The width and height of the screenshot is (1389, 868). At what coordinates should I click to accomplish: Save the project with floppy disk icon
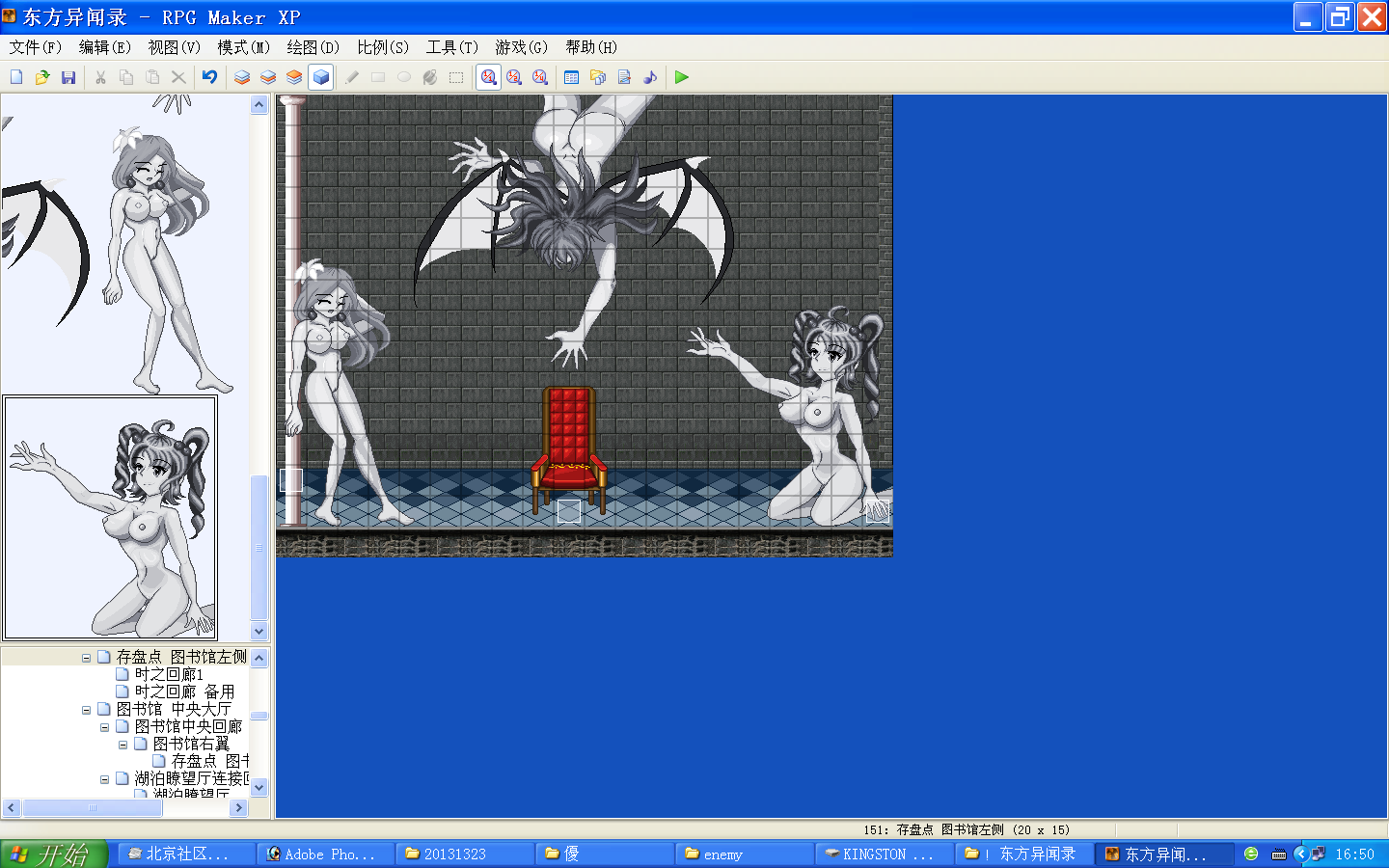pyautogui.click(x=68, y=77)
